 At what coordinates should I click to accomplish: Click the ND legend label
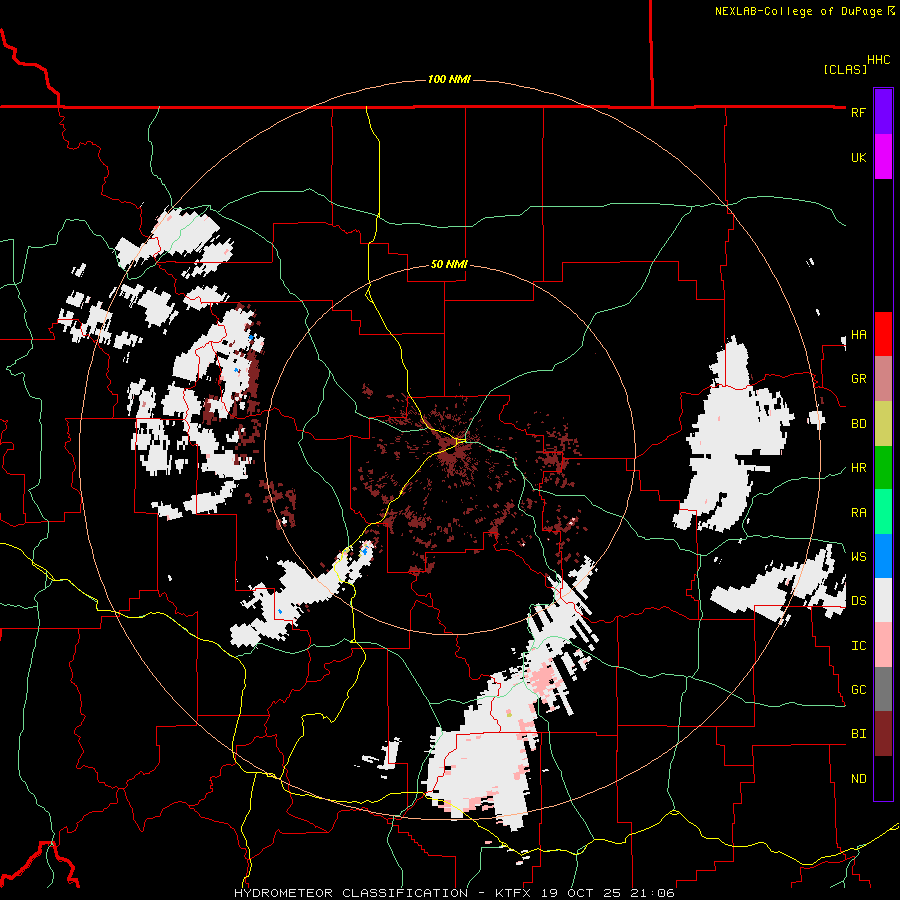(858, 779)
